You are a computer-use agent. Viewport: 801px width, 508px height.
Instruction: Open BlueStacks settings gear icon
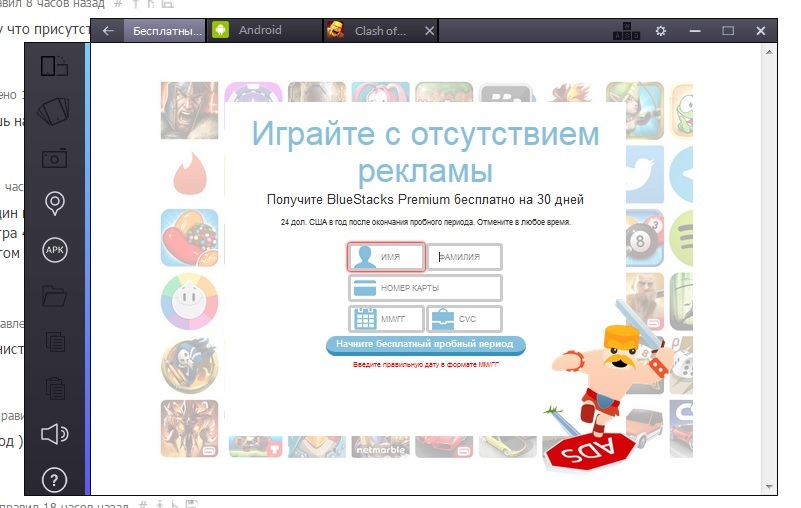click(660, 31)
